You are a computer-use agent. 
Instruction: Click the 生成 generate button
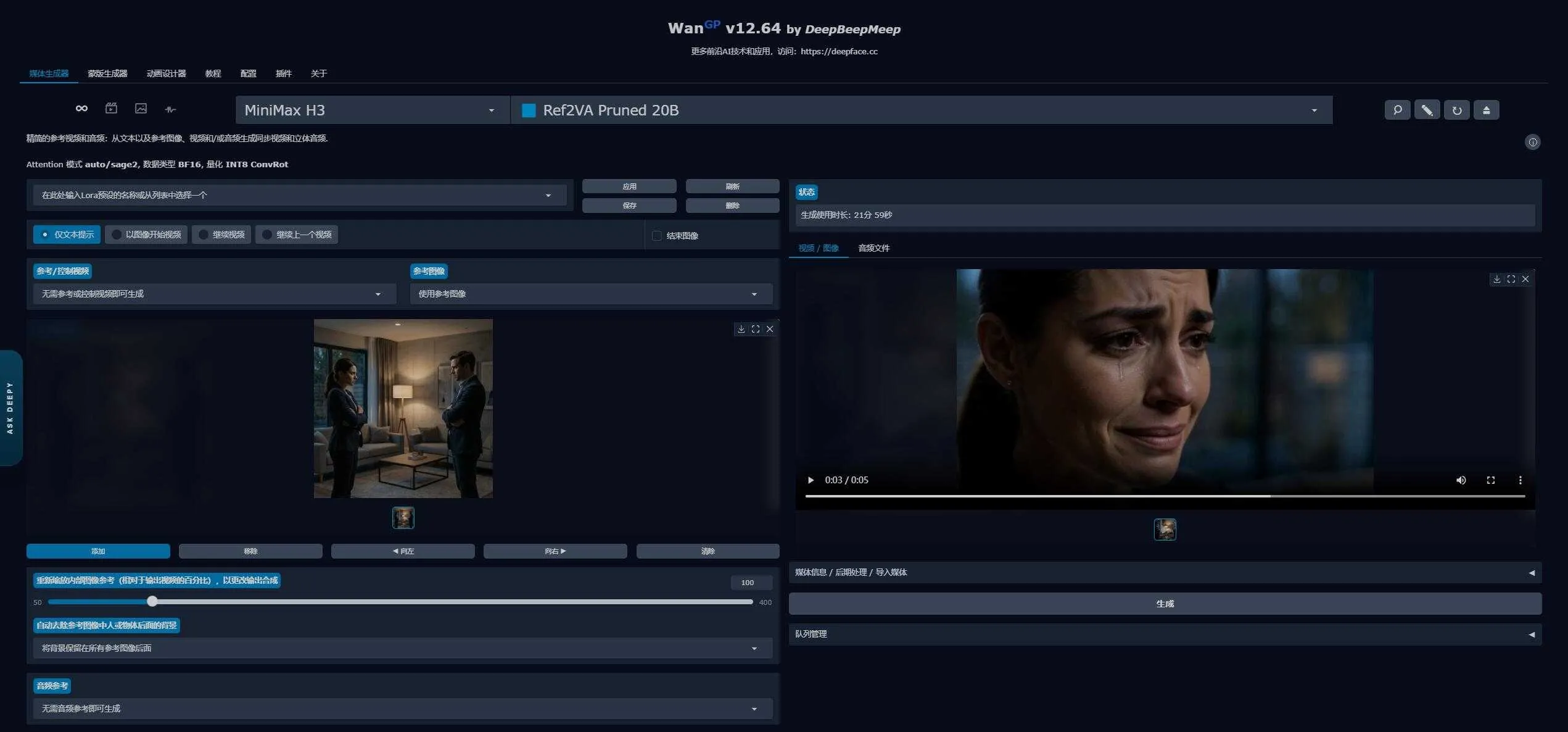click(x=1165, y=604)
